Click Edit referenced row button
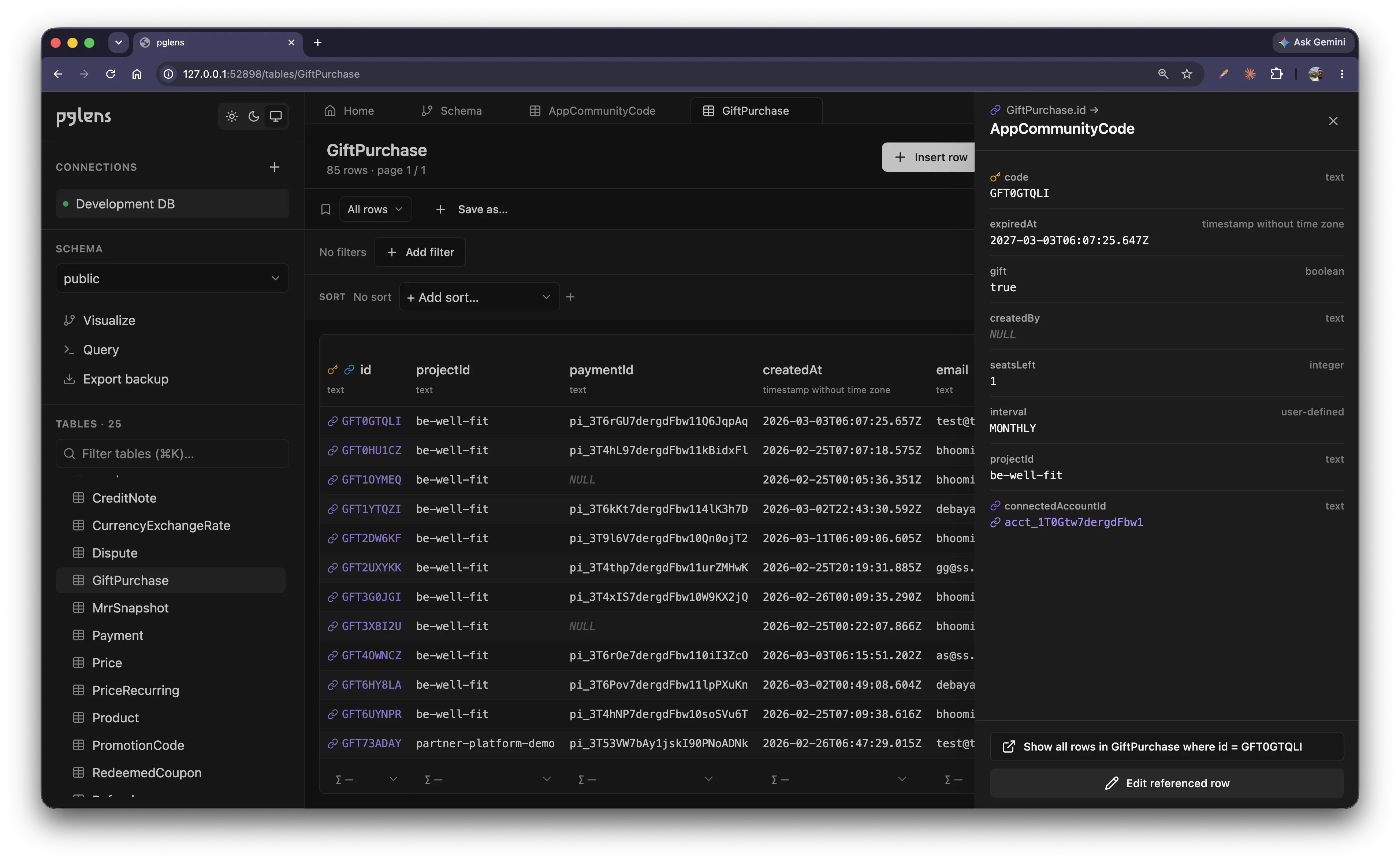The image size is (1400, 863). (1167, 783)
